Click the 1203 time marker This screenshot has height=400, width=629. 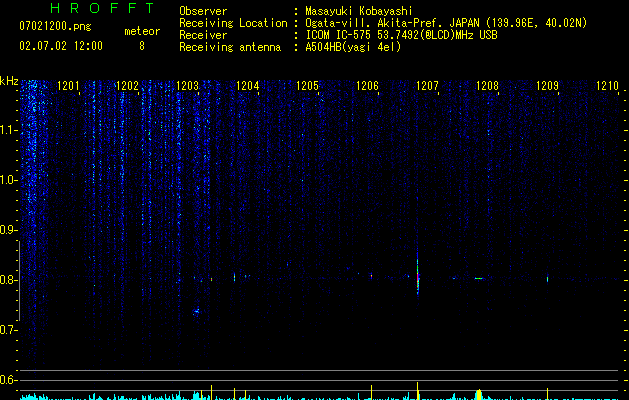pos(187,86)
